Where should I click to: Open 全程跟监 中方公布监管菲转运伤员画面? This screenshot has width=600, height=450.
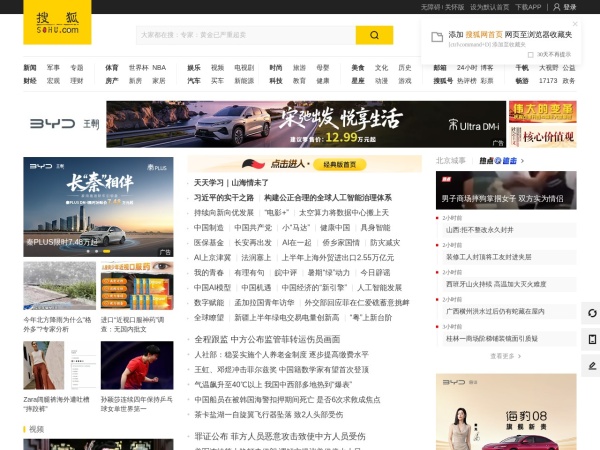click(x=267, y=339)
